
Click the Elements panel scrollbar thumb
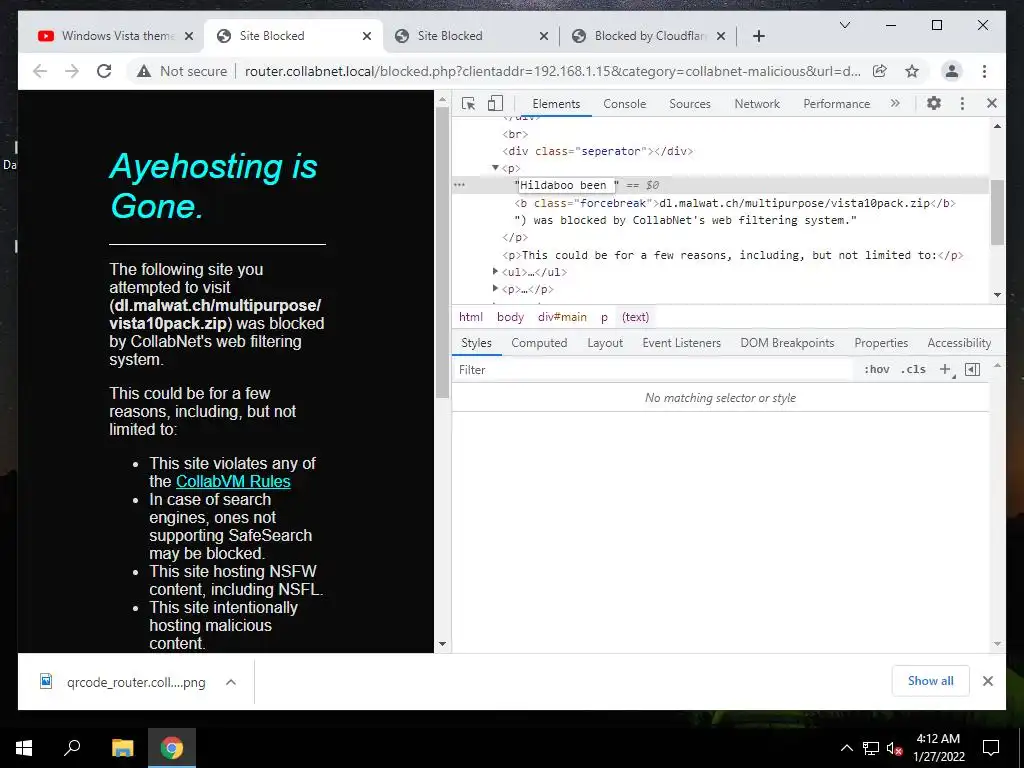pyautogui.click(x=997, y=212)
